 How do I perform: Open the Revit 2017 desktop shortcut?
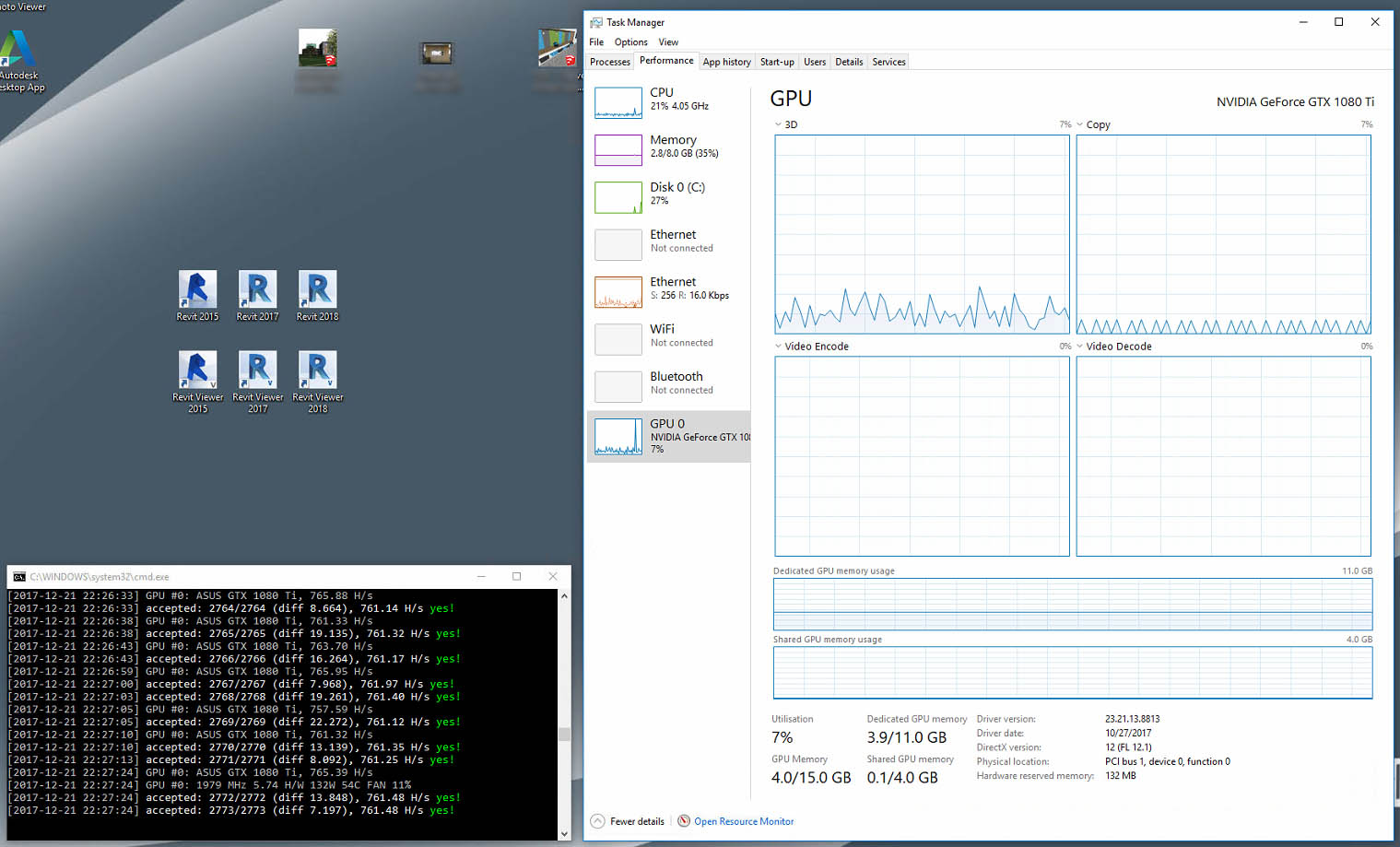(x=257, y=295)
